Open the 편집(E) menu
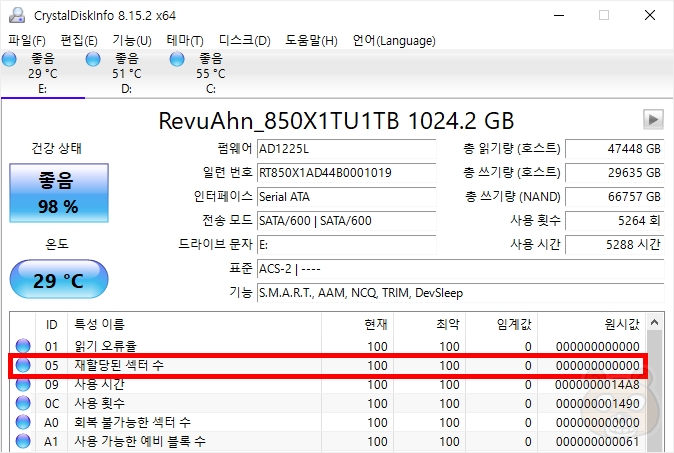Image resolution: width=674 pixels, height=453 pixels. click(x=79, y=40)
